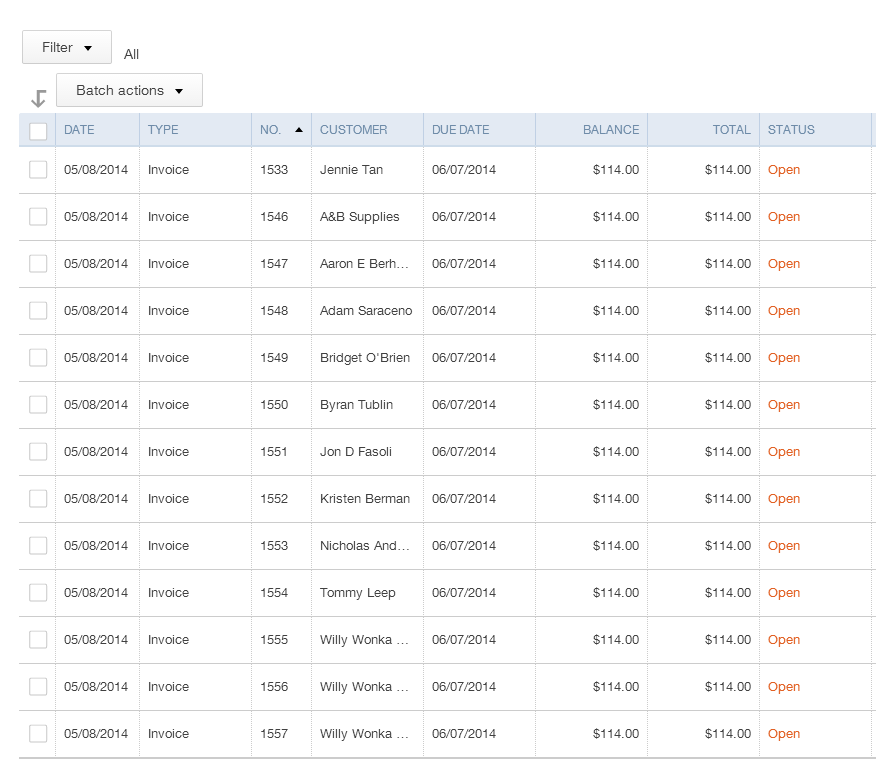Tick the checkbox for Jon D Fasoli
876x775 pixels.
click(38, 451)
